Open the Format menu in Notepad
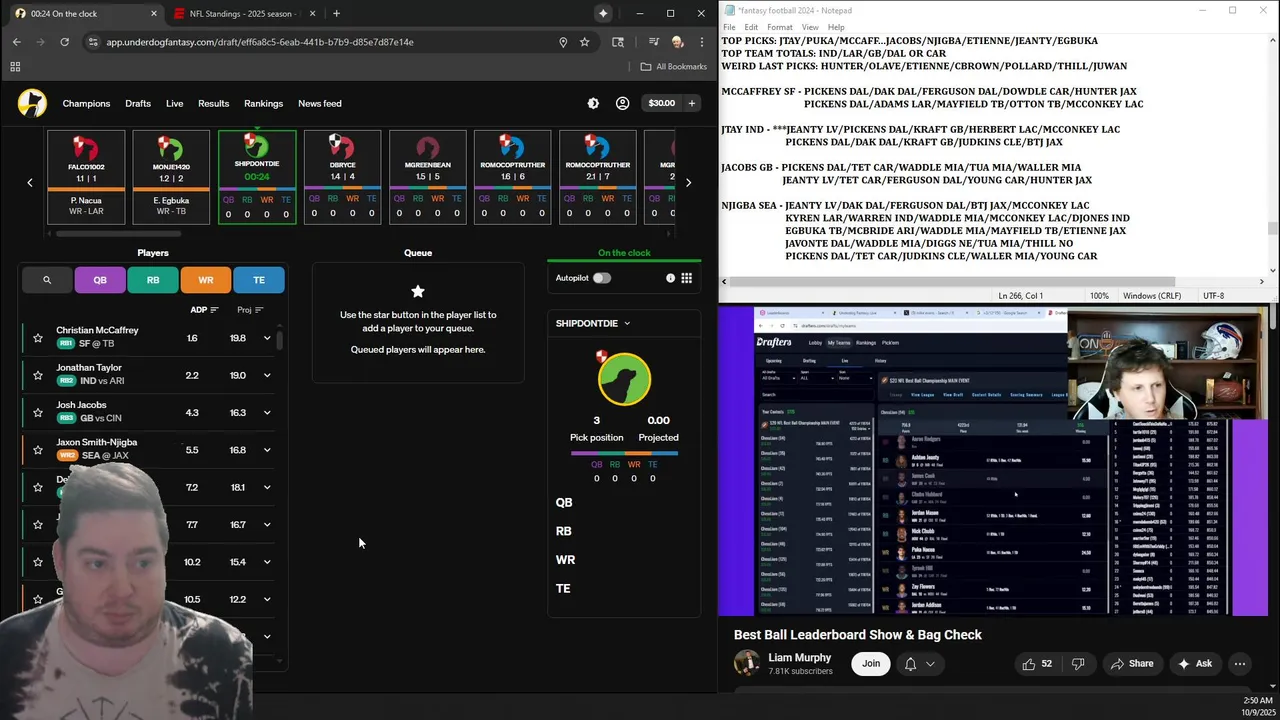 [780, 27]
